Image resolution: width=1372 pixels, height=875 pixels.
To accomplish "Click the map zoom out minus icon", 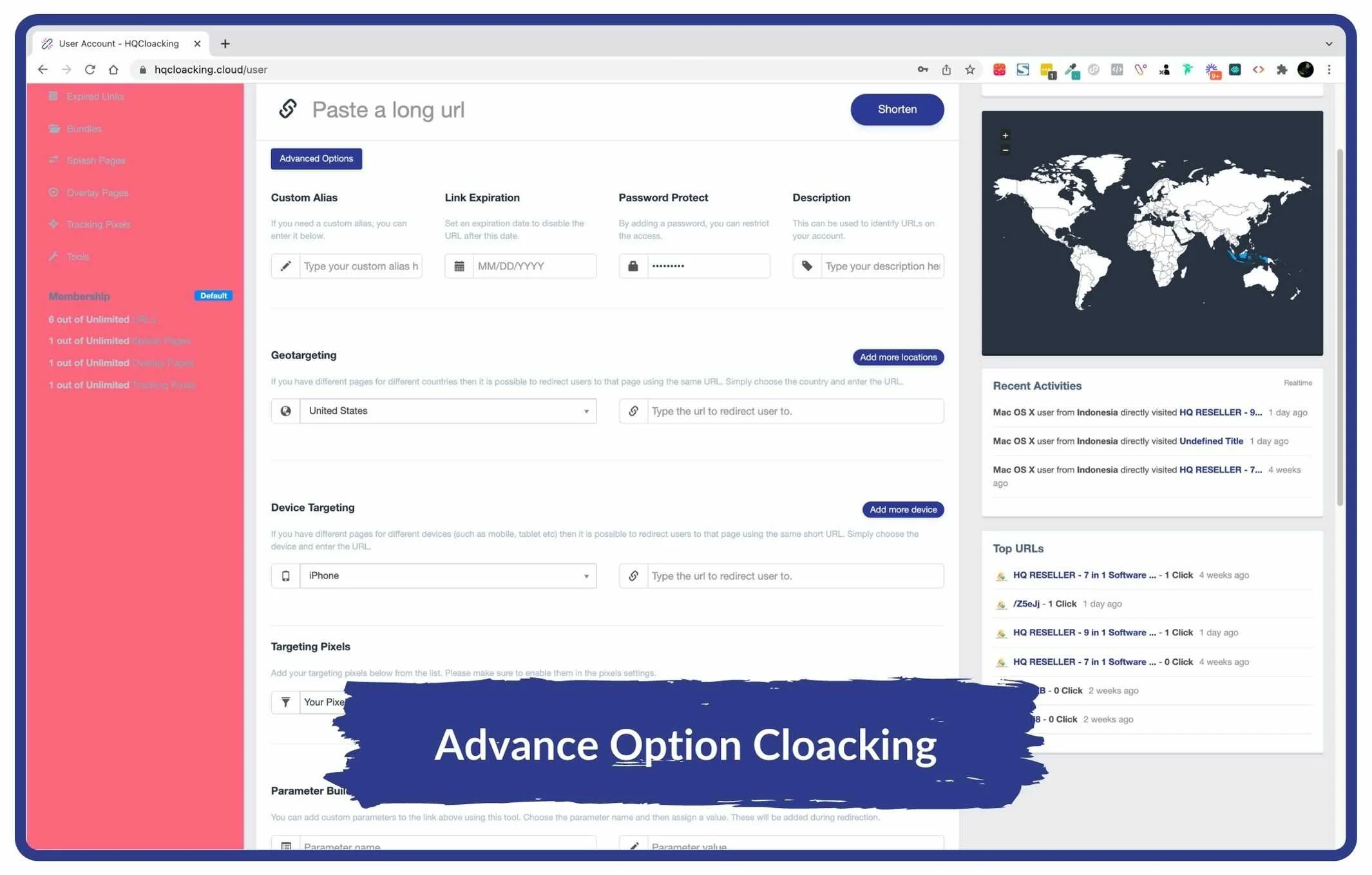I will (x=1005, y=150).
